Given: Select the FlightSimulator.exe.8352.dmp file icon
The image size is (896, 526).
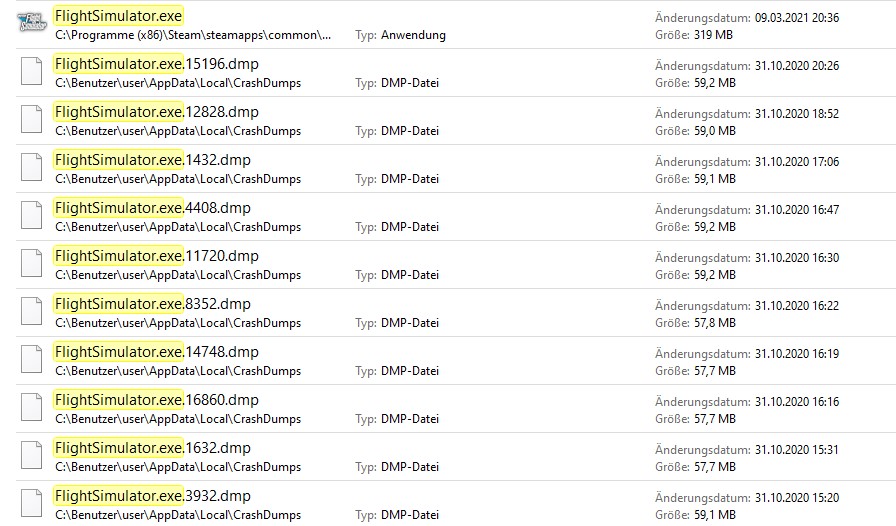Looking at the screenshot, I should point(31,312).
